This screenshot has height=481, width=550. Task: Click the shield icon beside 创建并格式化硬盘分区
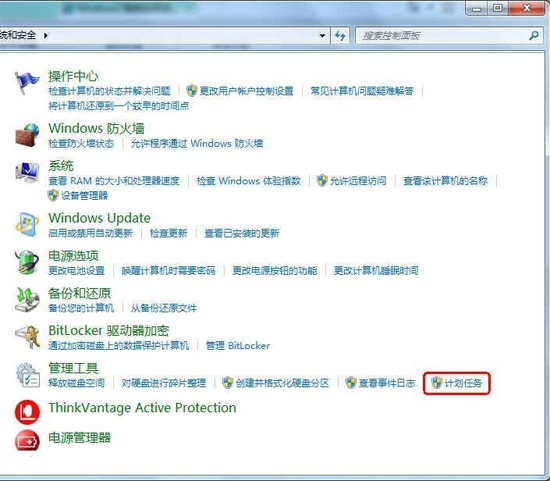point(228,382)
